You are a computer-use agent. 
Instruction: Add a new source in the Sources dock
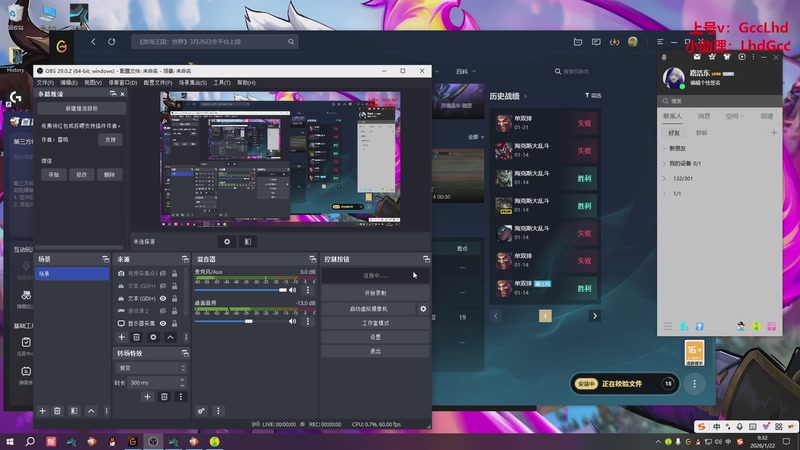coord(121,337)
